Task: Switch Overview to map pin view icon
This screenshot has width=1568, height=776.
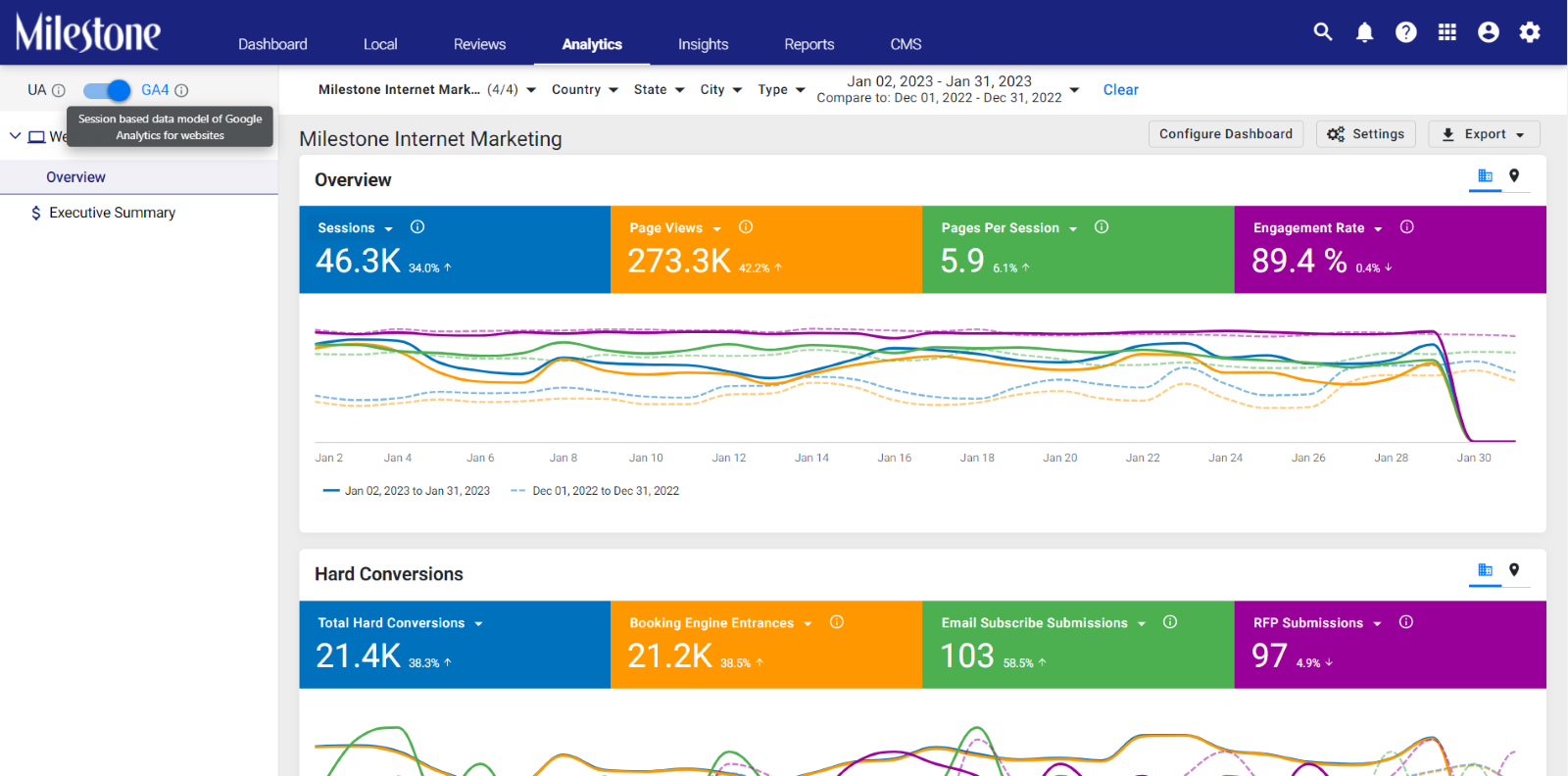Action: [1514, 176]
